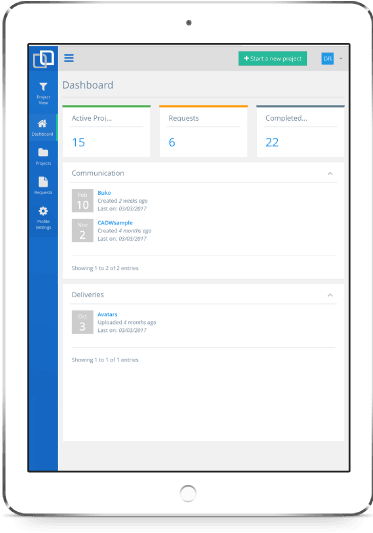Collapse the Communication panel

click(x=330, y=174)
